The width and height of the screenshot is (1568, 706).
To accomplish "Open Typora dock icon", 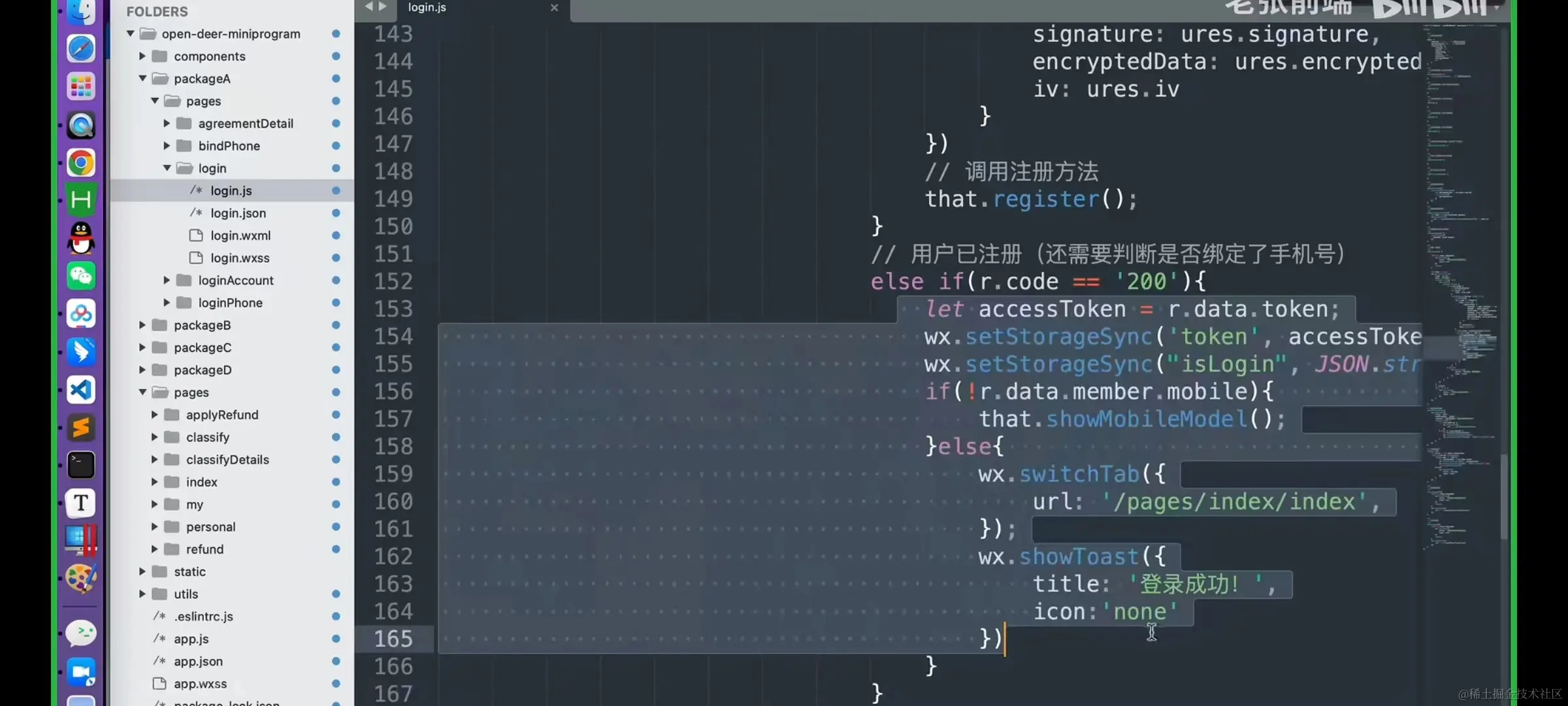I will [81, 503].
